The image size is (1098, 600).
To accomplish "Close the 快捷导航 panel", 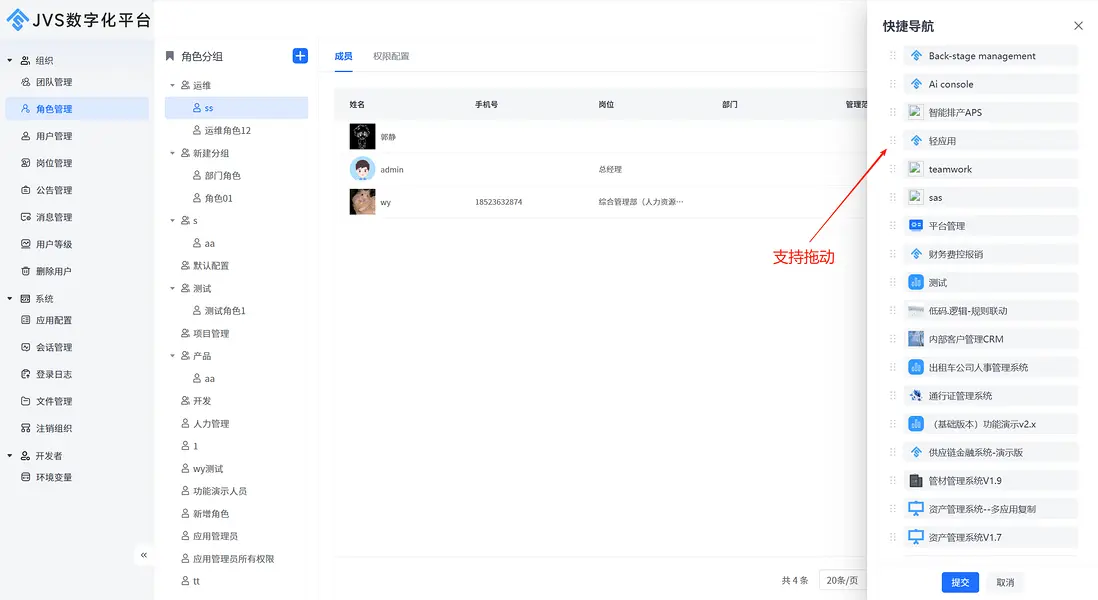I will pos(1078,26).
